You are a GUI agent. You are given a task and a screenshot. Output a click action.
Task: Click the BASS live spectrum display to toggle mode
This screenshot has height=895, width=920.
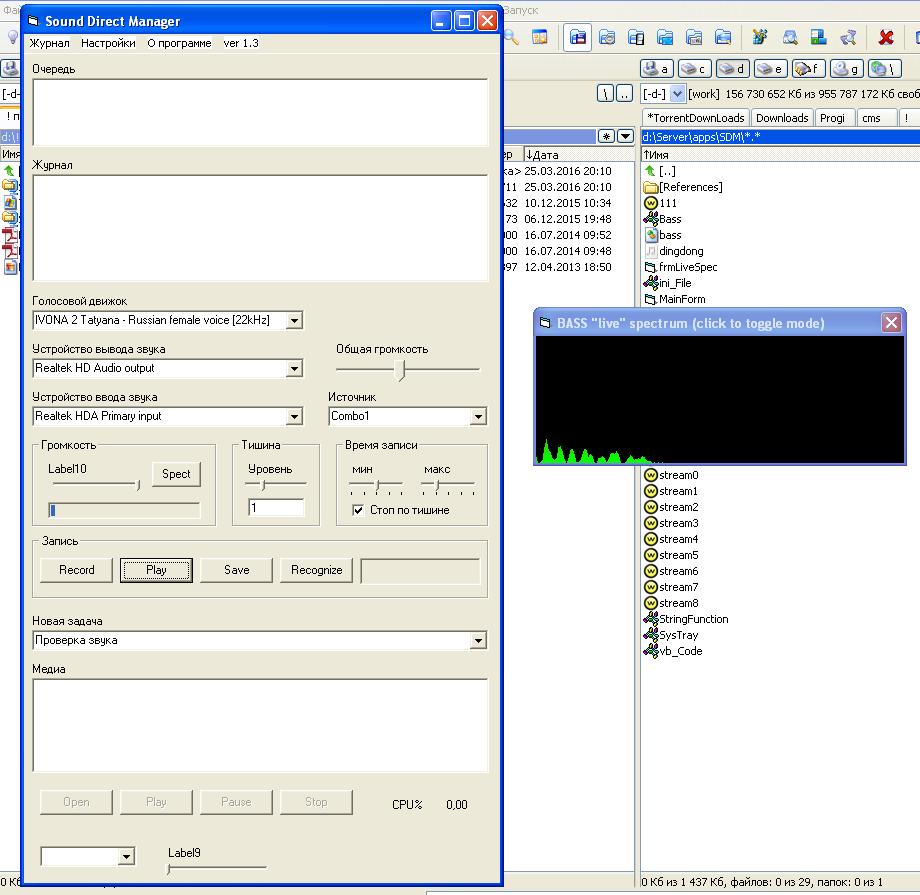720,400
